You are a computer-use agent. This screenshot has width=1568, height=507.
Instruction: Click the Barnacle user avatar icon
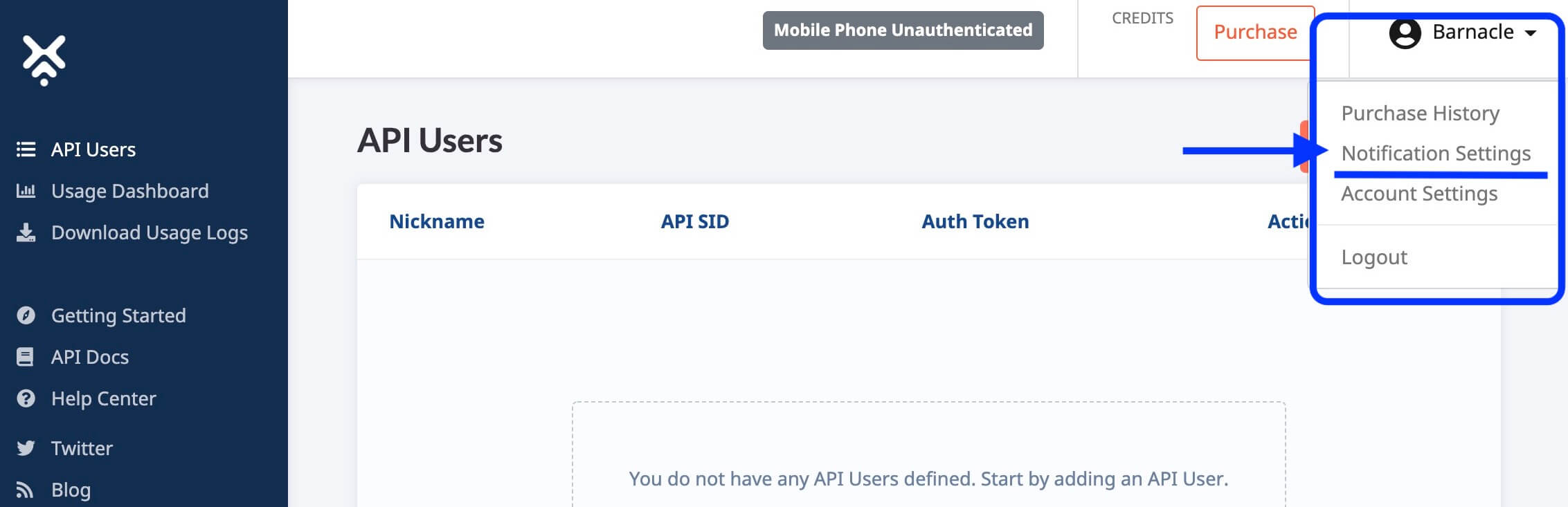click(1405, 33)
